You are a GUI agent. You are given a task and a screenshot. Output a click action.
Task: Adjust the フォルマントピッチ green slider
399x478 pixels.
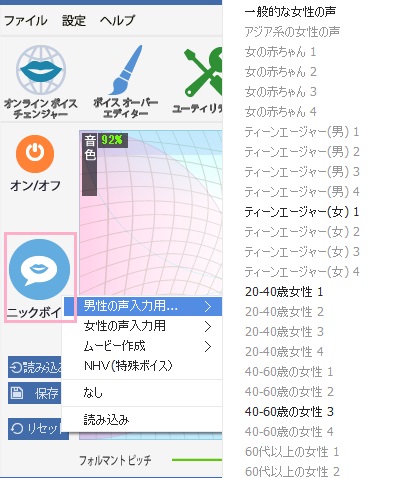[197, 460]
